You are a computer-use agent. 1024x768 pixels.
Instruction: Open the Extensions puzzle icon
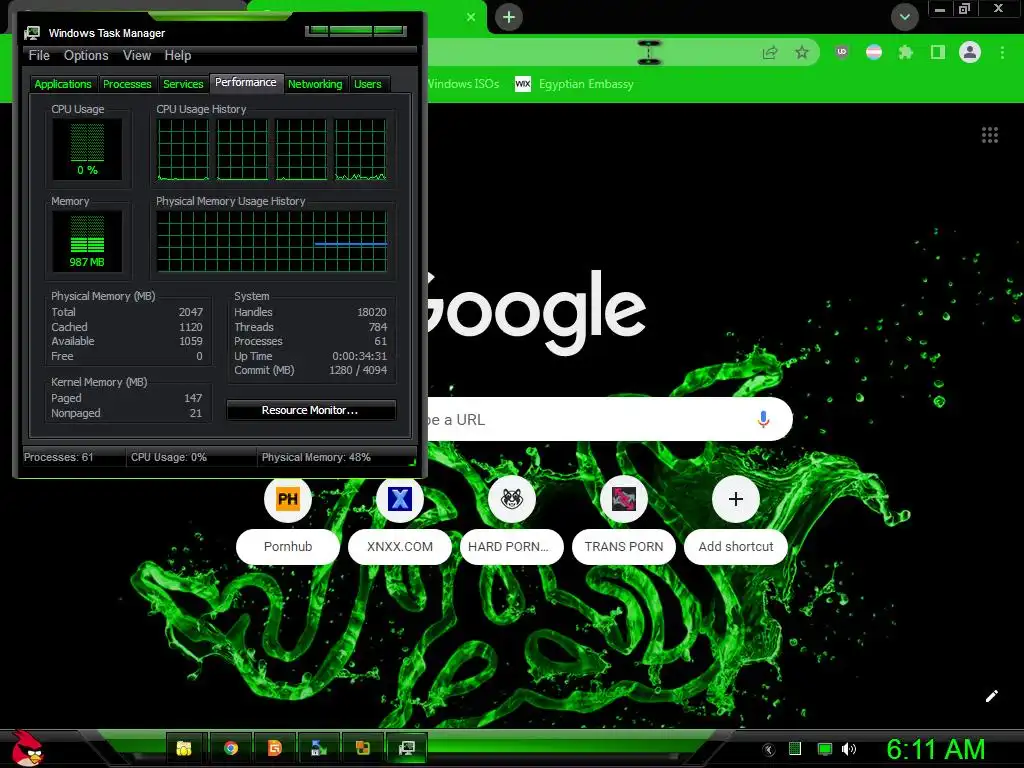905,52
